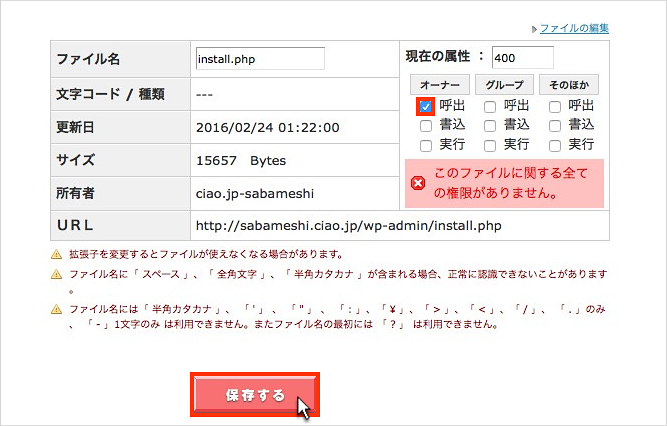
Task: Click the 文字コード / 種類 label
Action: 110,94
